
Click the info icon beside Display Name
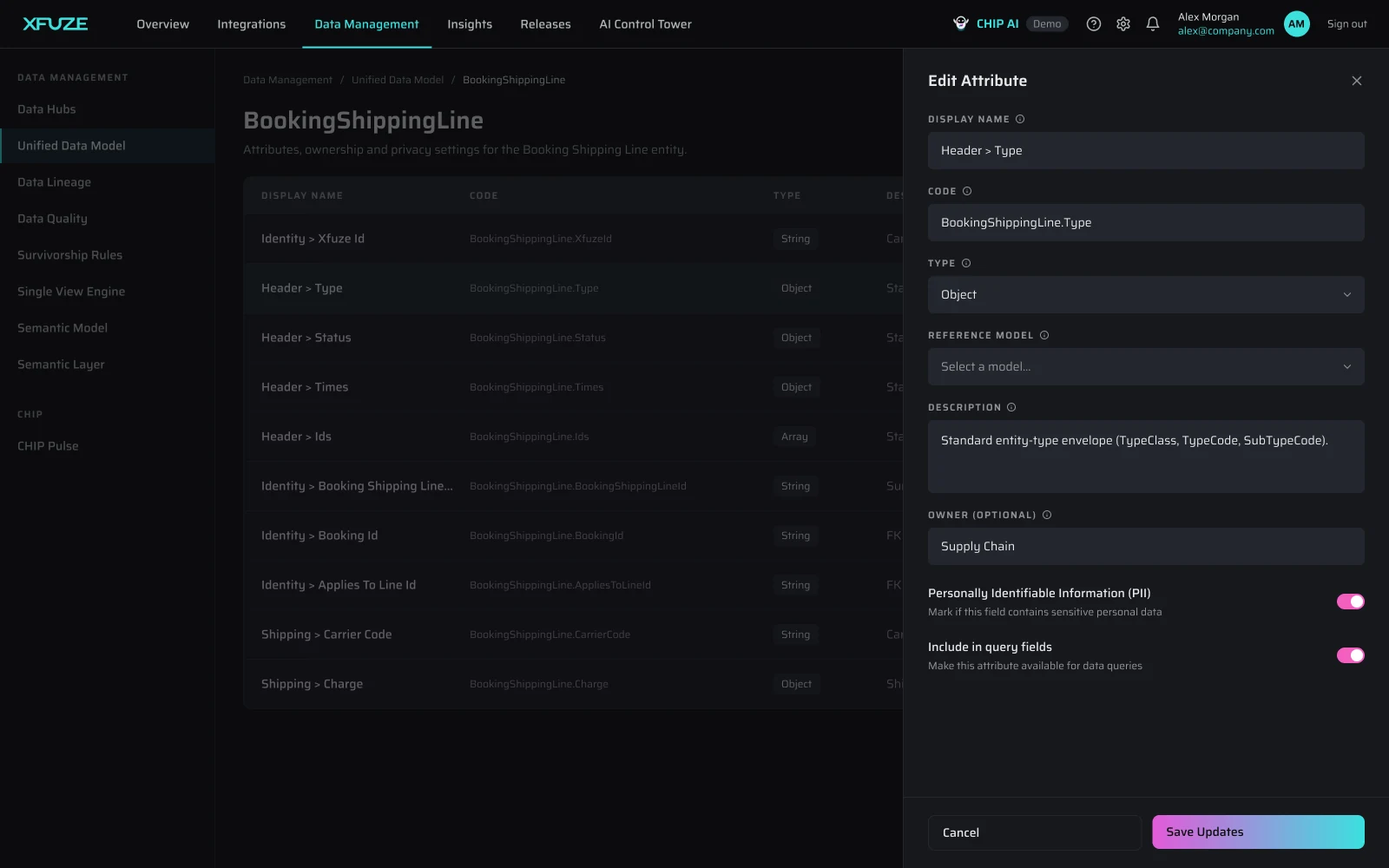pos(1020,119)
